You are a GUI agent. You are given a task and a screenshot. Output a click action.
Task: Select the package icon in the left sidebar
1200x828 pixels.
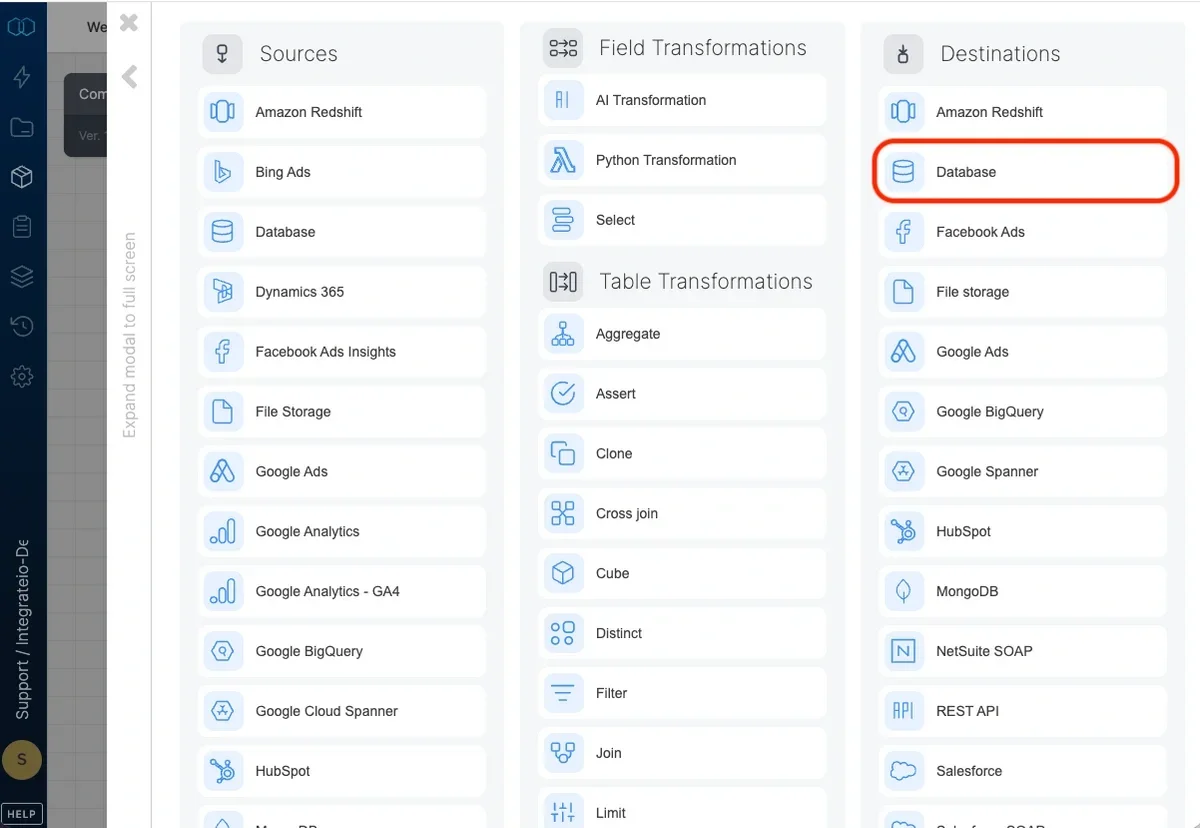[x=22, y=177]
